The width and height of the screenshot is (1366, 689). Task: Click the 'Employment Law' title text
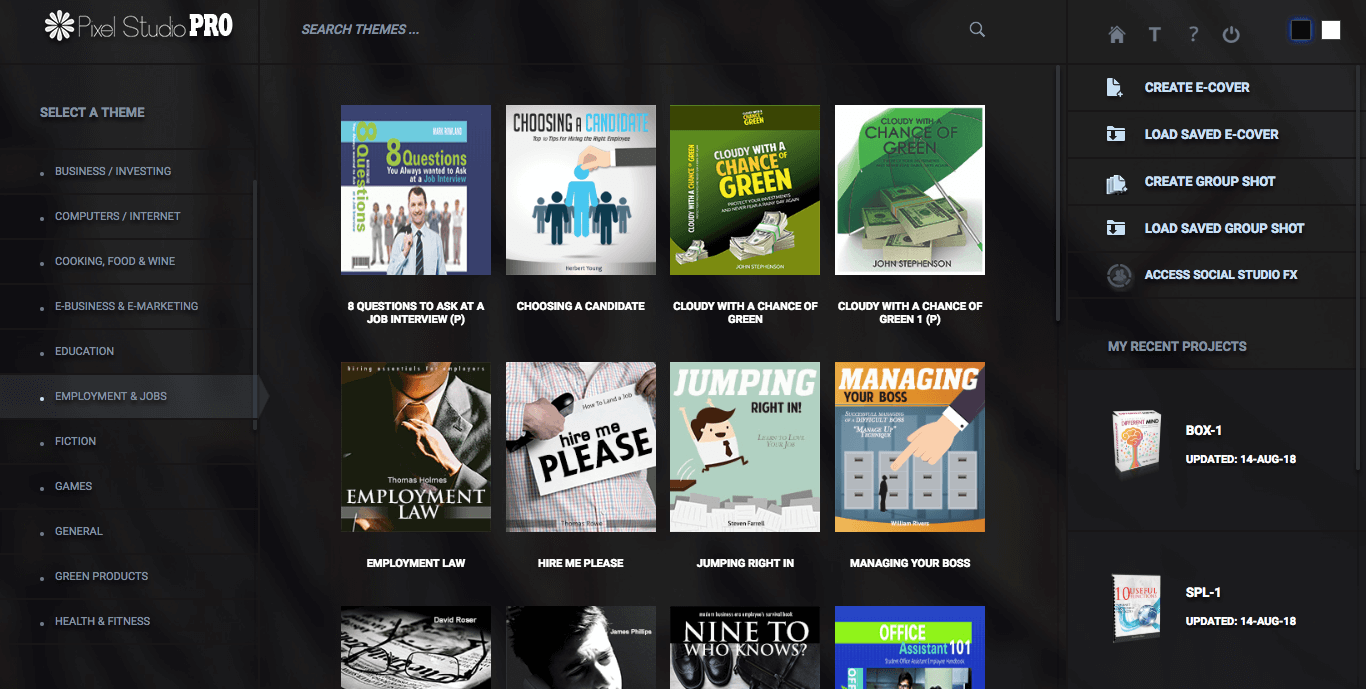click(x=416, y=563)
